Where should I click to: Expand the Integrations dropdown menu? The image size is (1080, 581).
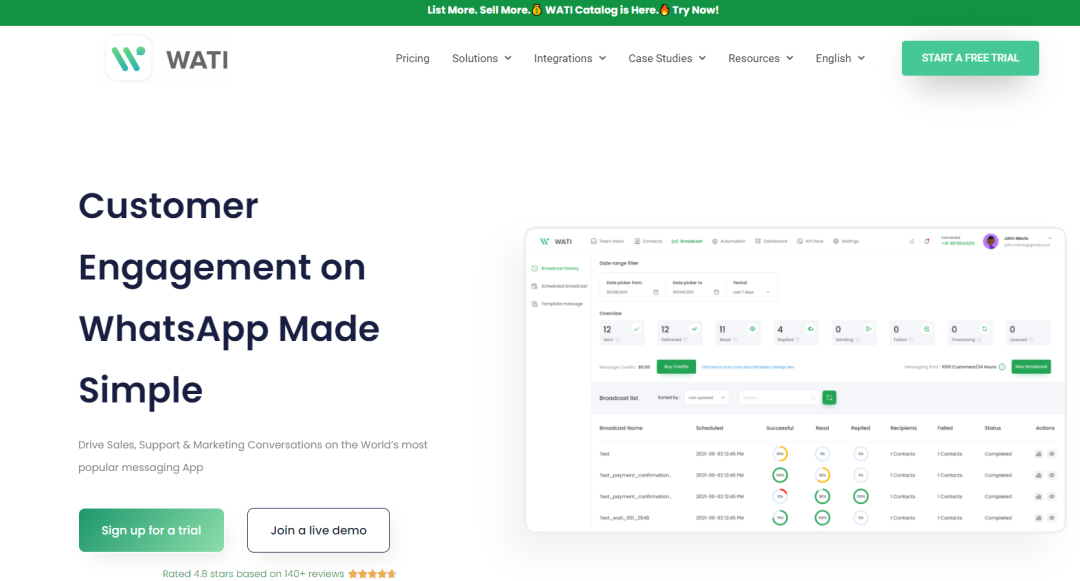tap(570, 59)
